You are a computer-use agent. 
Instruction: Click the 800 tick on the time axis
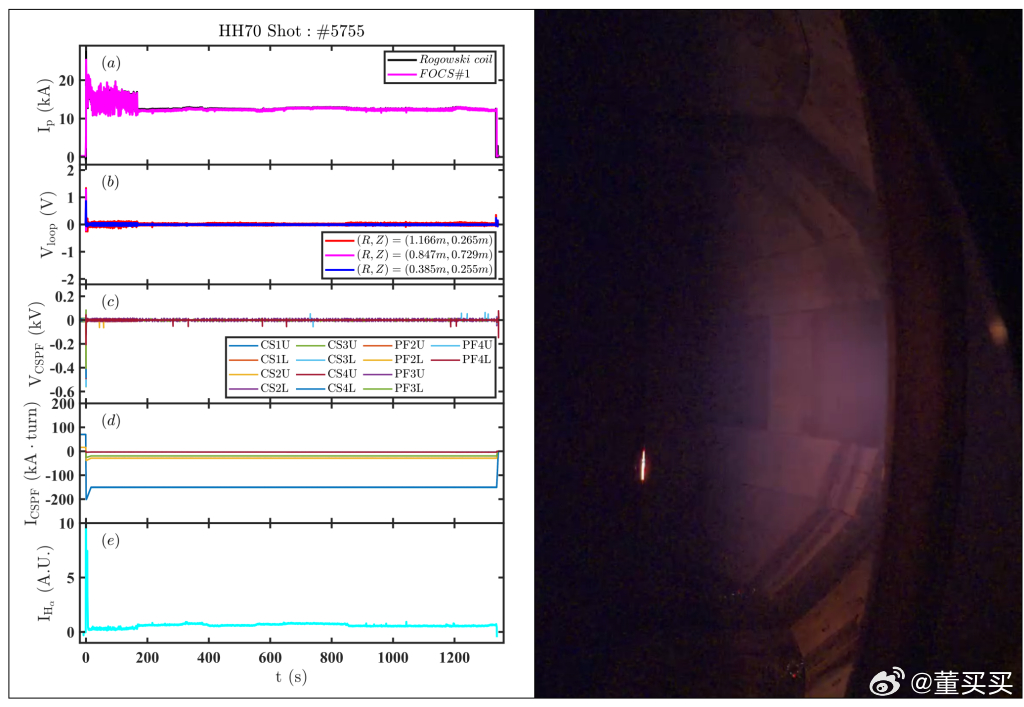[x=331, y=658]
